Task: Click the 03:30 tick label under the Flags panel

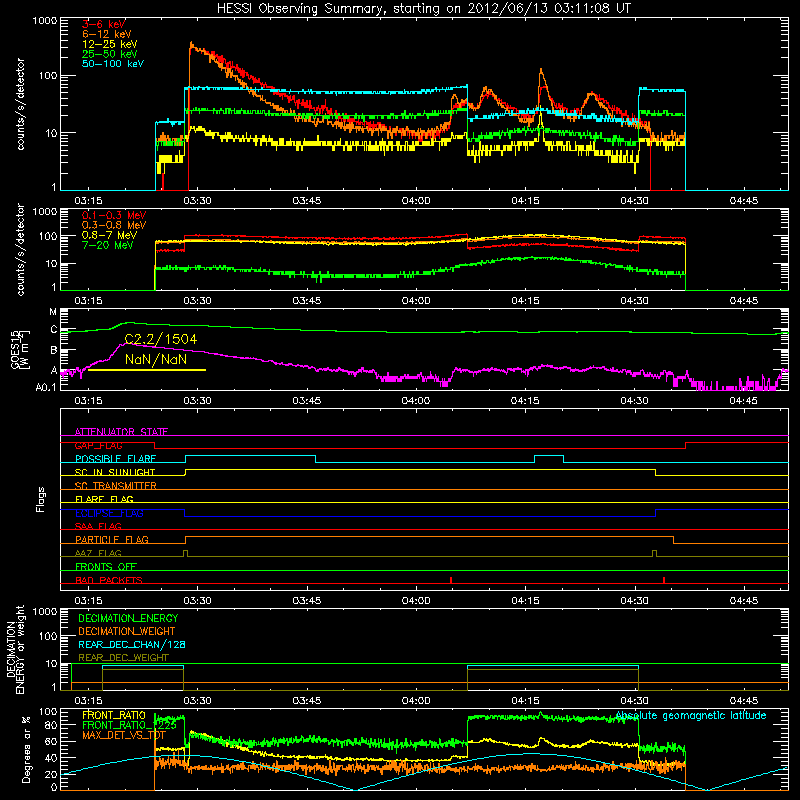Action: tap(197, 601)
